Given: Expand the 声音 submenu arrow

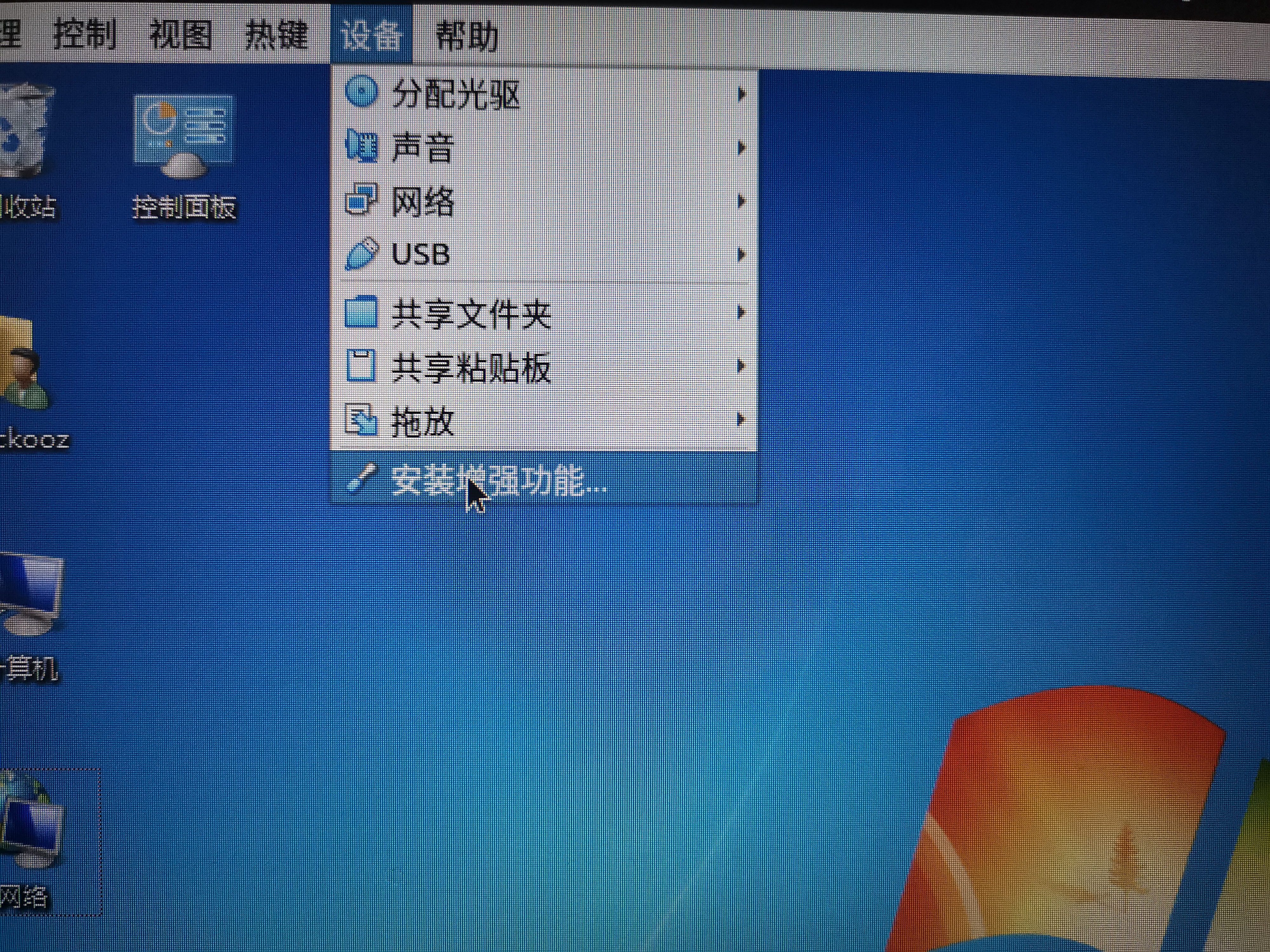Looking at the screenshot, I should [x=741, y=148].
